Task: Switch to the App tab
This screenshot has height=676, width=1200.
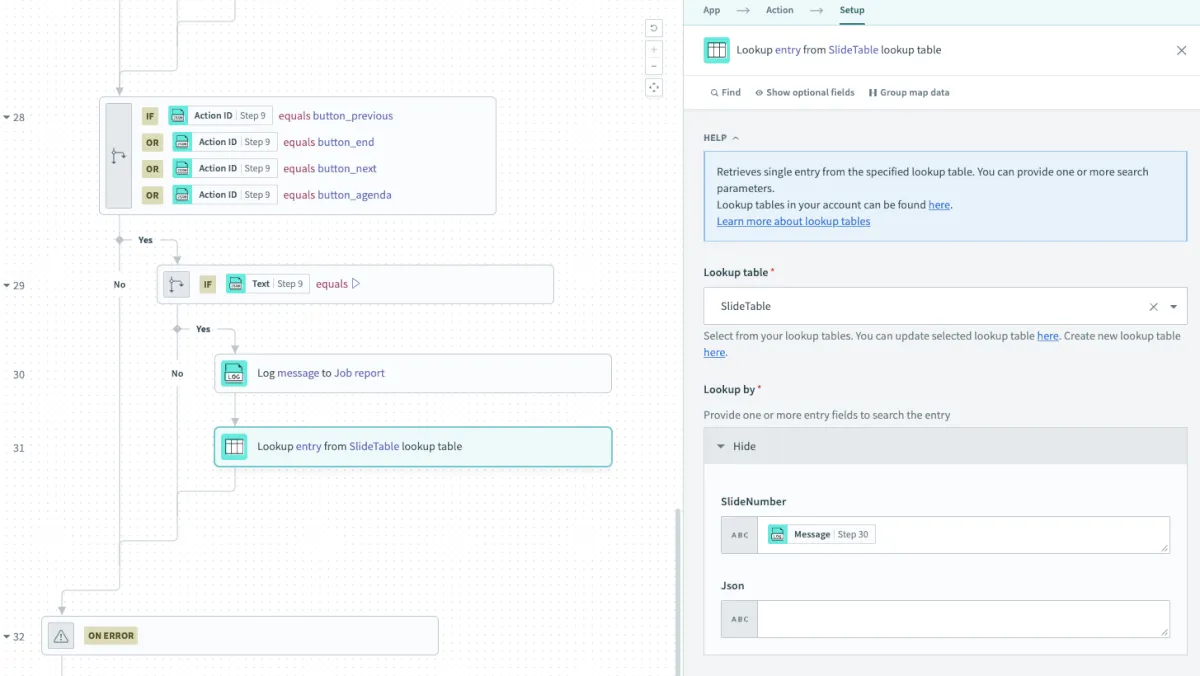Action: click(711, 10)
